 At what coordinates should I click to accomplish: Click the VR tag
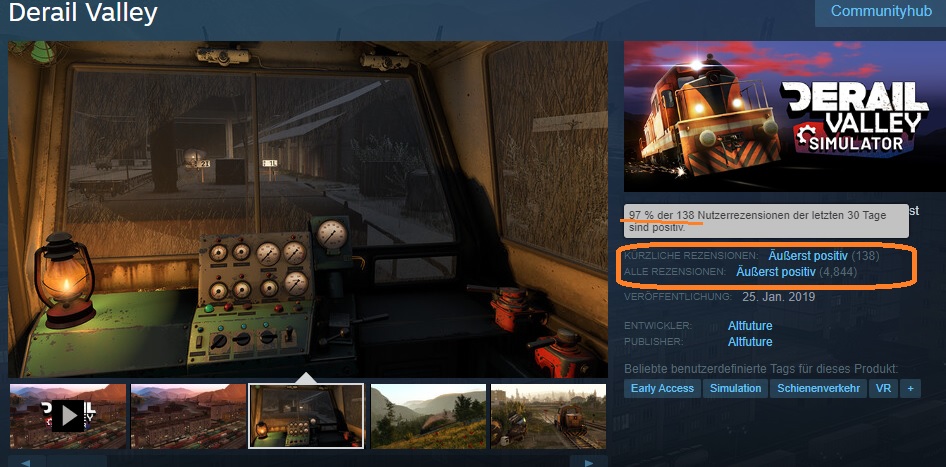pyautogui.click(x=884, y=389)
